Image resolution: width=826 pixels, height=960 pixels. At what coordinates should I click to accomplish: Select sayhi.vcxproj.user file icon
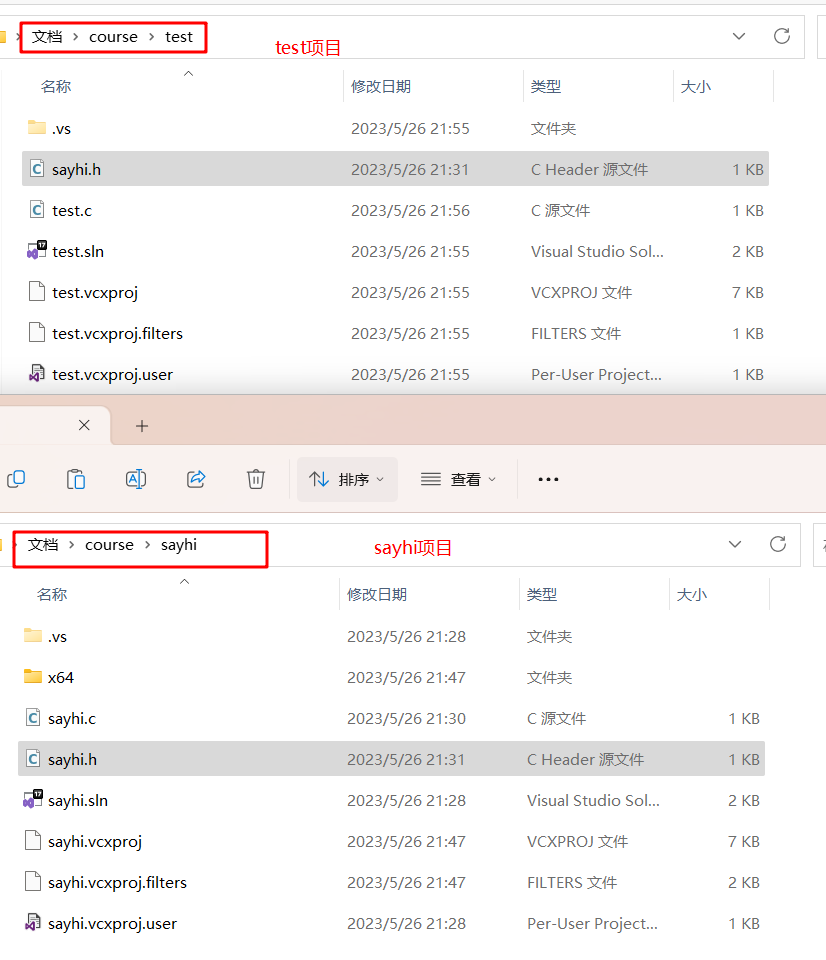[33, 922]
